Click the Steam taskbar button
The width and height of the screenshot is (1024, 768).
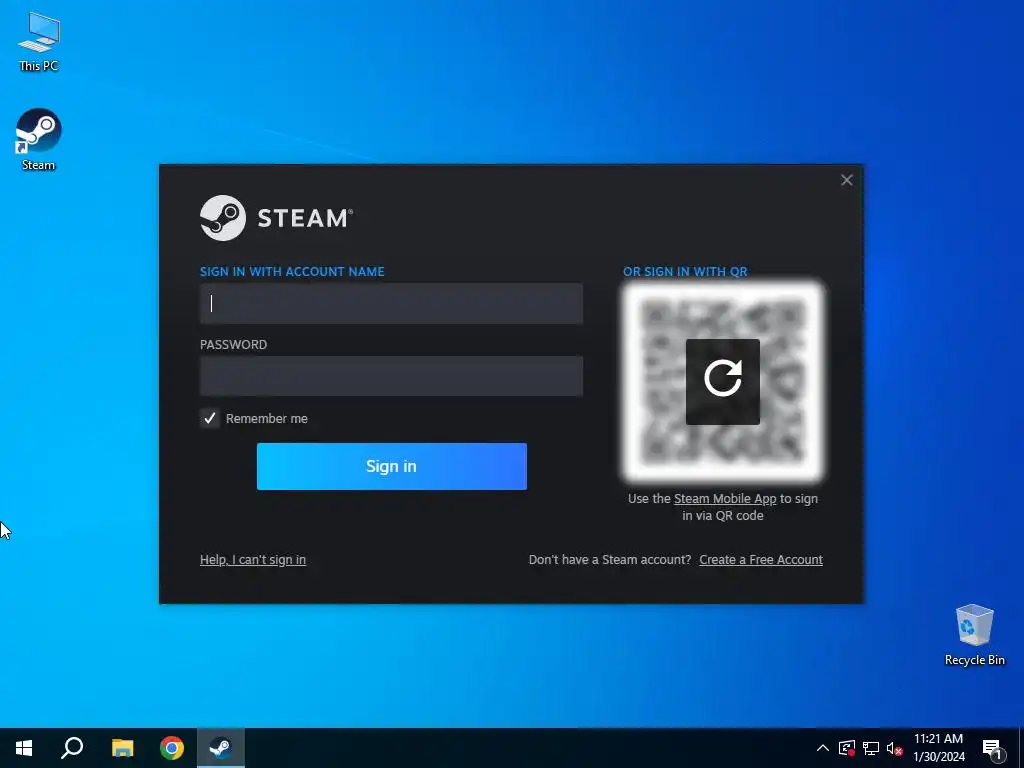[x=221, y=748]
